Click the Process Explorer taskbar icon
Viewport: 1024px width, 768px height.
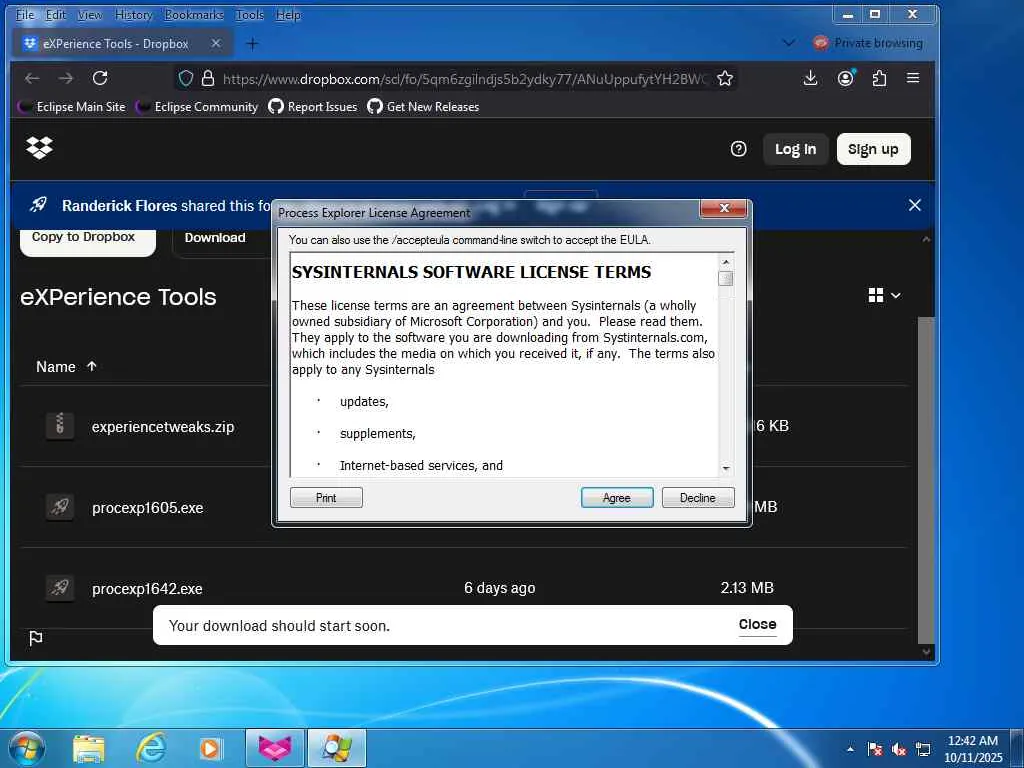coord(336,748)
